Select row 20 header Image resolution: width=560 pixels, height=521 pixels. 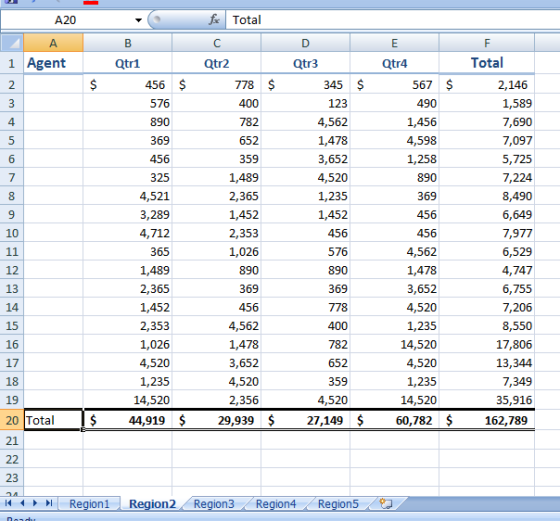(12, 420)
